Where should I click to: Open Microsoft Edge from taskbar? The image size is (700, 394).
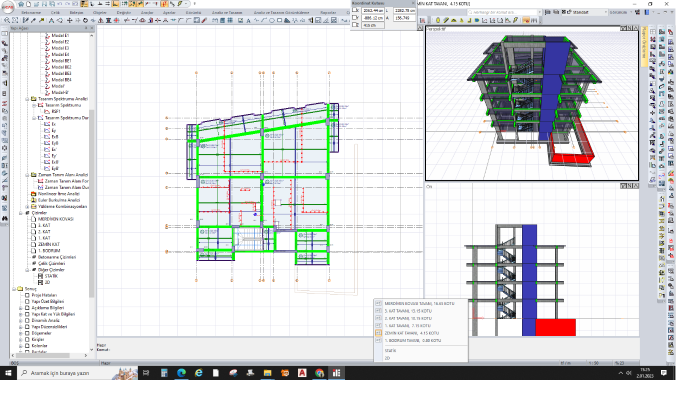click(181, 373)
